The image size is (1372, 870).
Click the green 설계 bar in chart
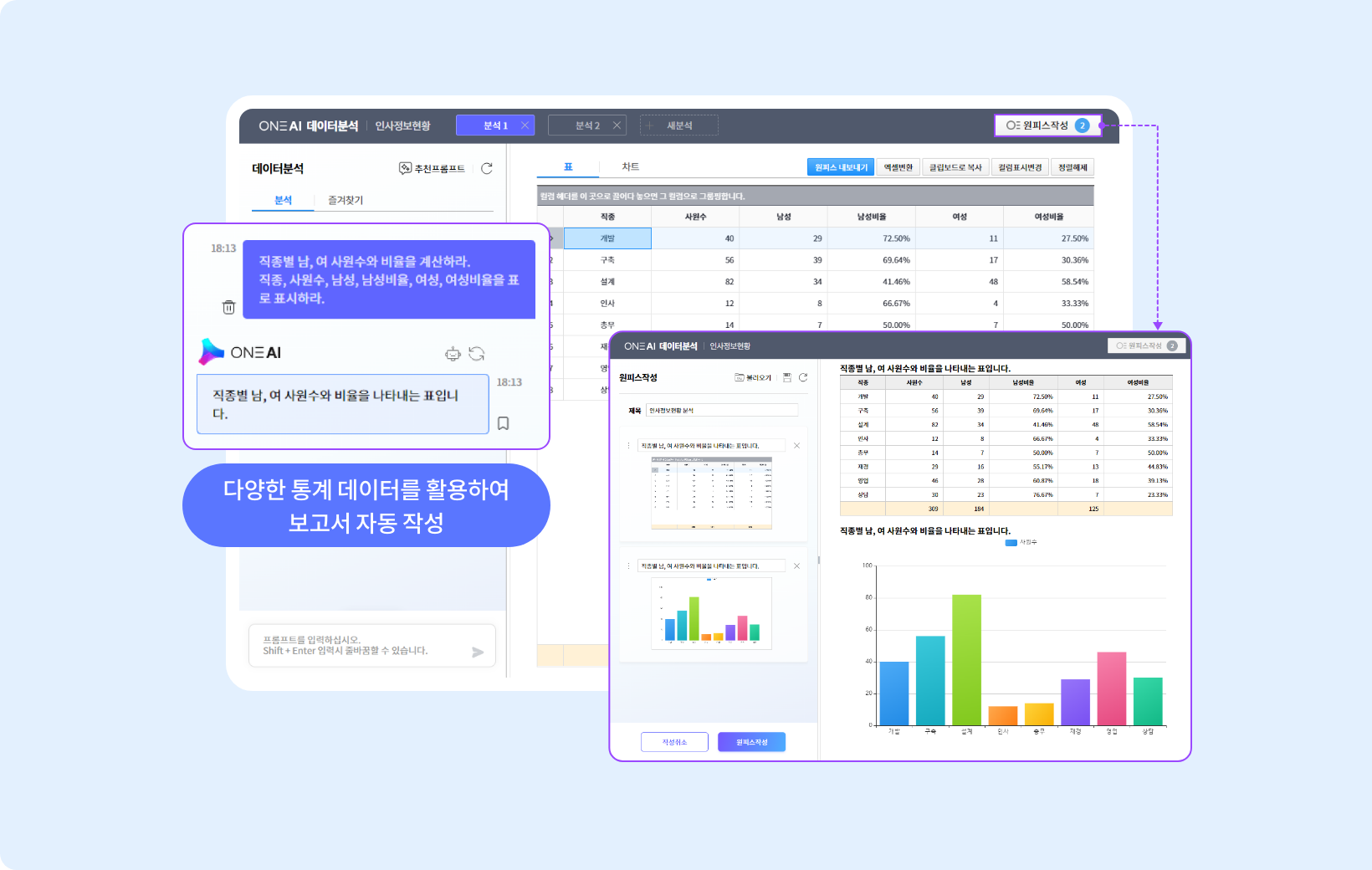pos(966,659)
